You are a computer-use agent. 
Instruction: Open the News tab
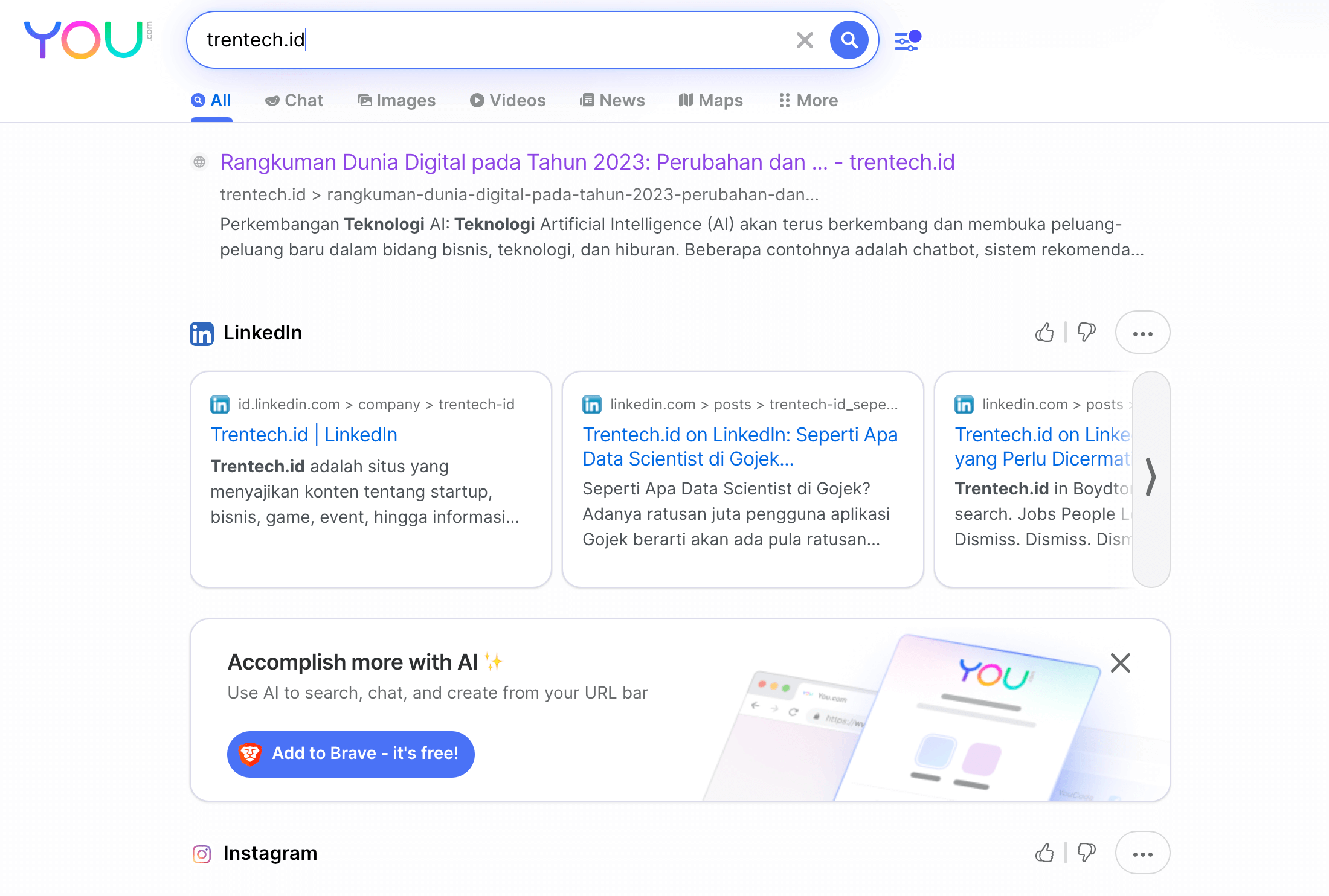613,100
